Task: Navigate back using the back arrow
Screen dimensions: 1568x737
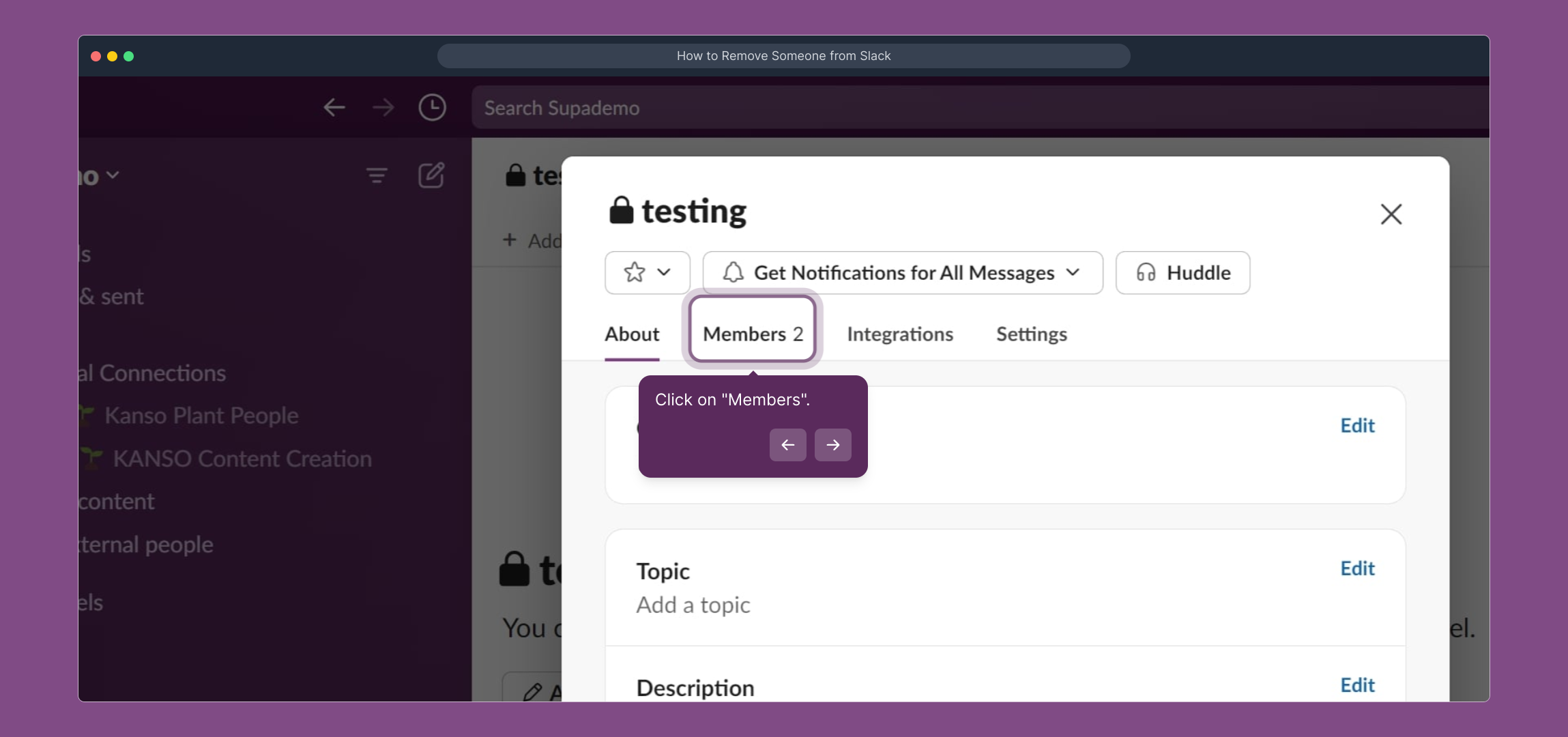Action: [334, 107]
